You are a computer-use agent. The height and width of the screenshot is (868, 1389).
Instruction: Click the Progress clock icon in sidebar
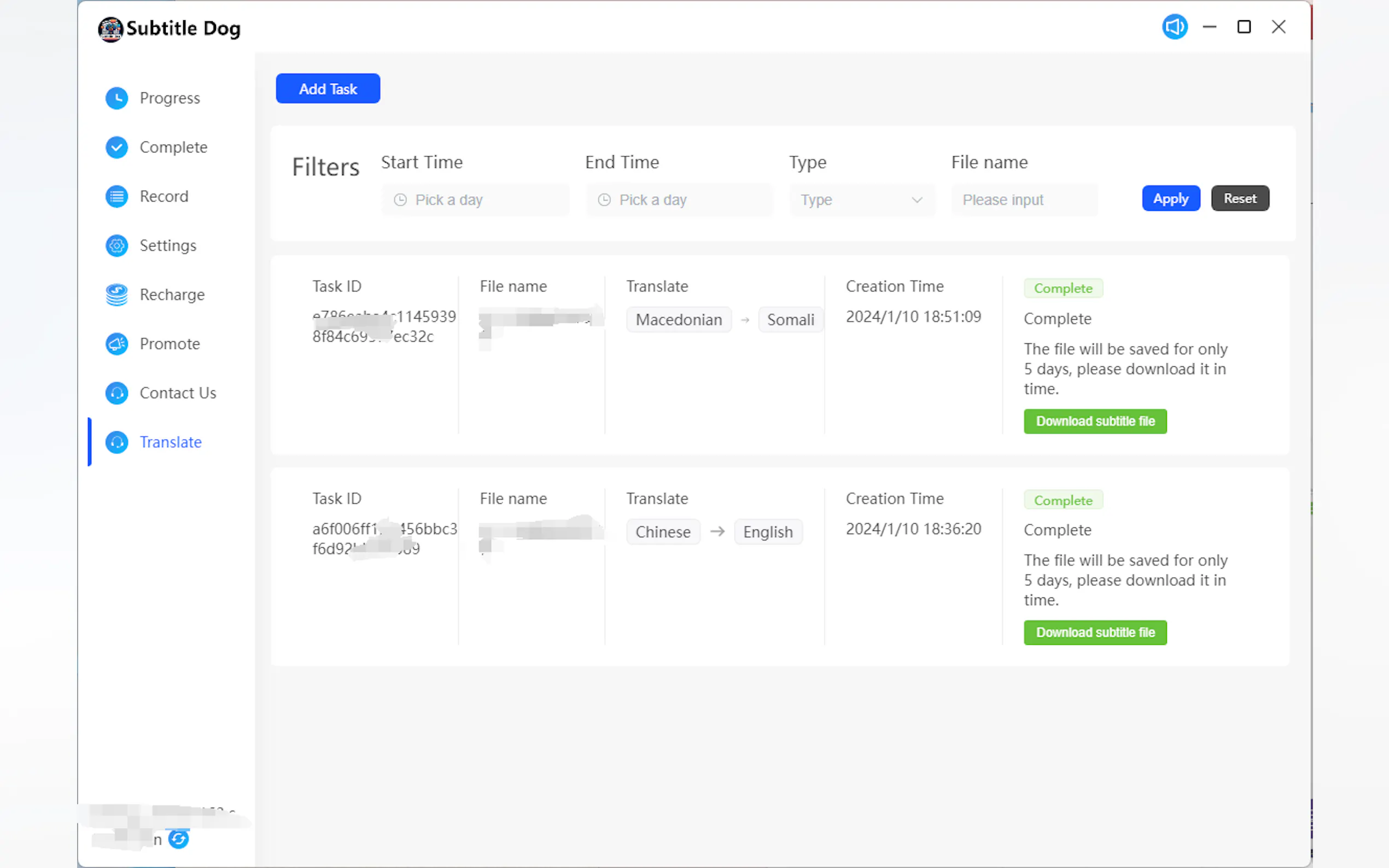coord(116,98)
